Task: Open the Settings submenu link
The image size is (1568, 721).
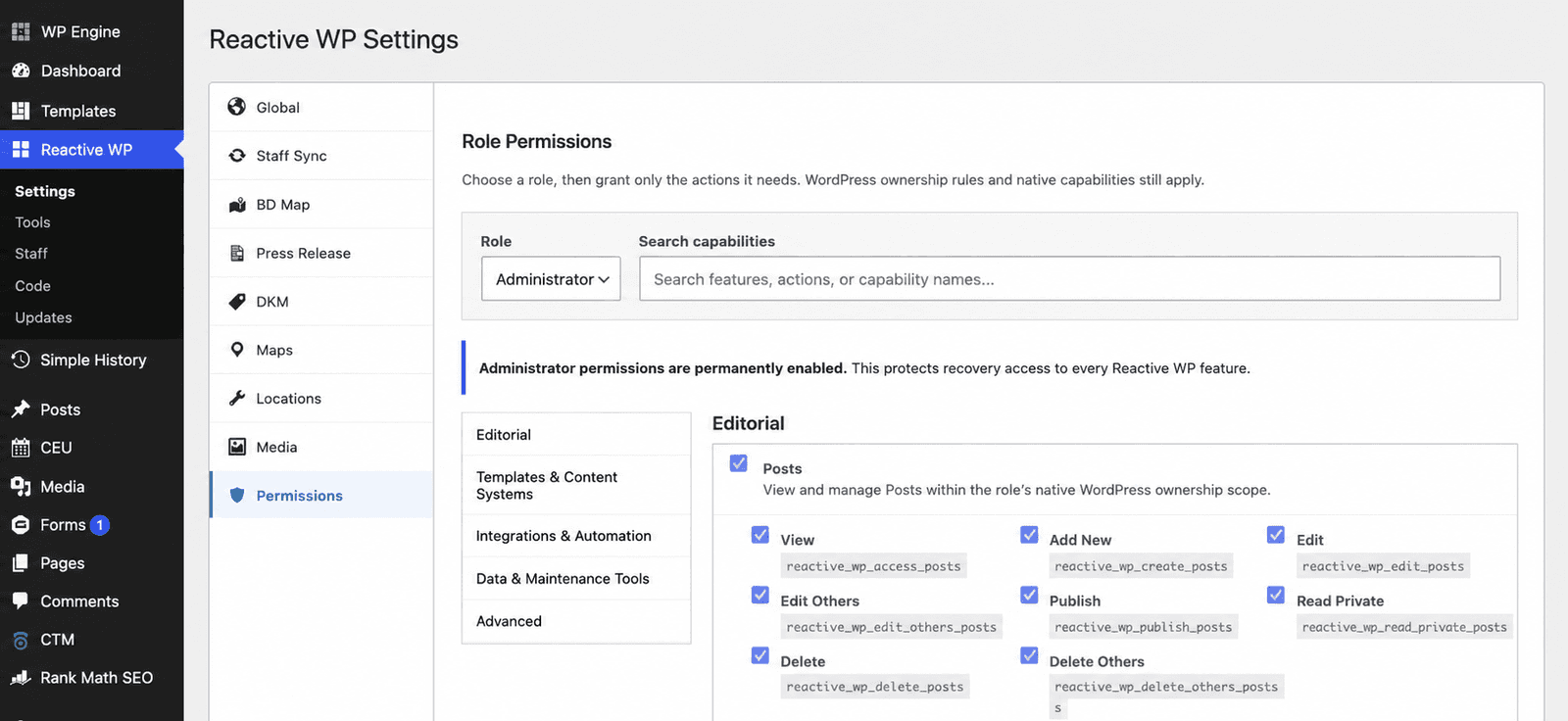Action: [45, 191]
